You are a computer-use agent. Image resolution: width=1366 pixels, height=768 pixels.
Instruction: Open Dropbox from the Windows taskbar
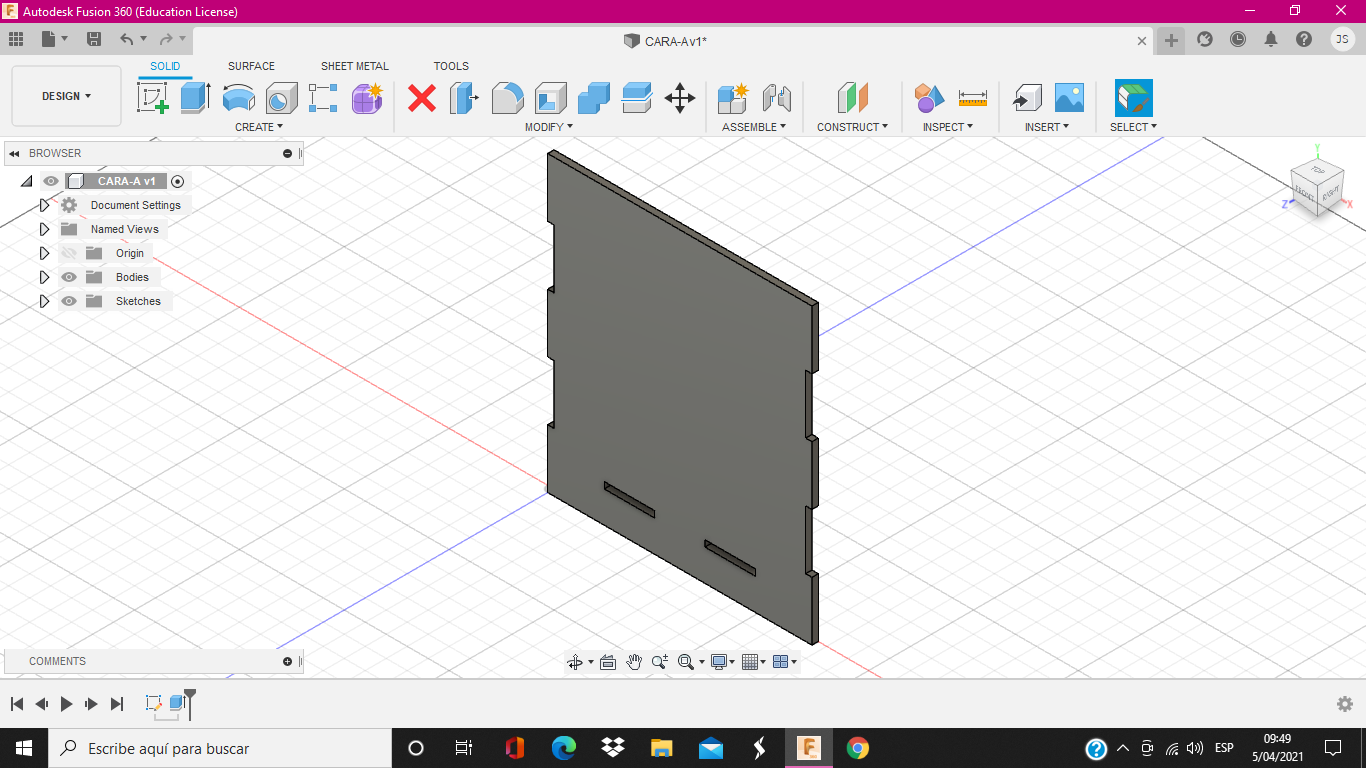click(x=613, y=747)
